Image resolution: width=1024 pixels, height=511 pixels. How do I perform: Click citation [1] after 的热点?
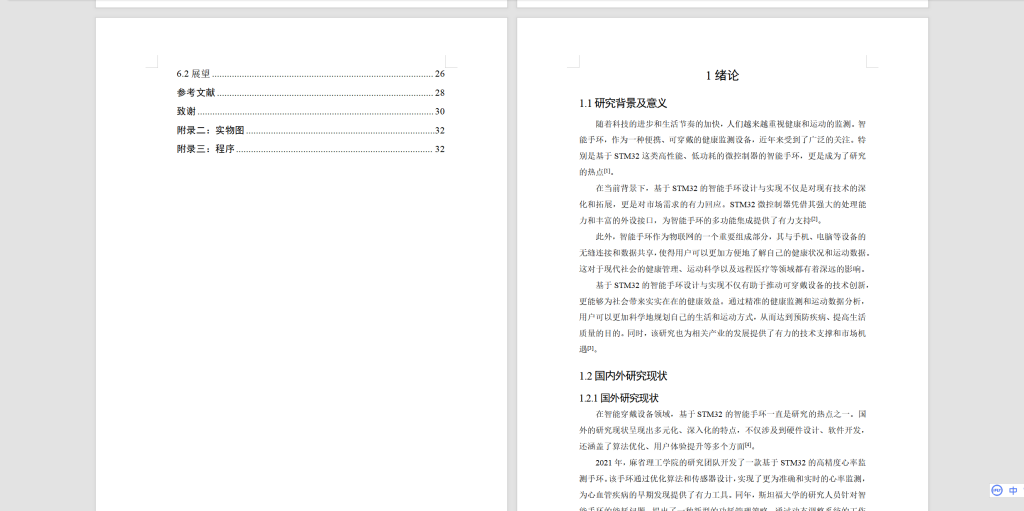(x=607, y=171)
